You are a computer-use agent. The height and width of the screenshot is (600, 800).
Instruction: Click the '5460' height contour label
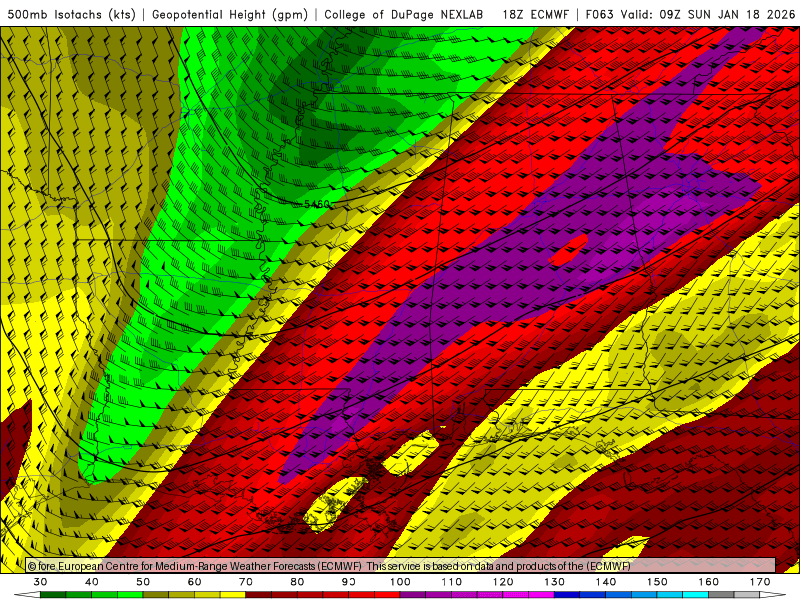(x=317, y=204)
